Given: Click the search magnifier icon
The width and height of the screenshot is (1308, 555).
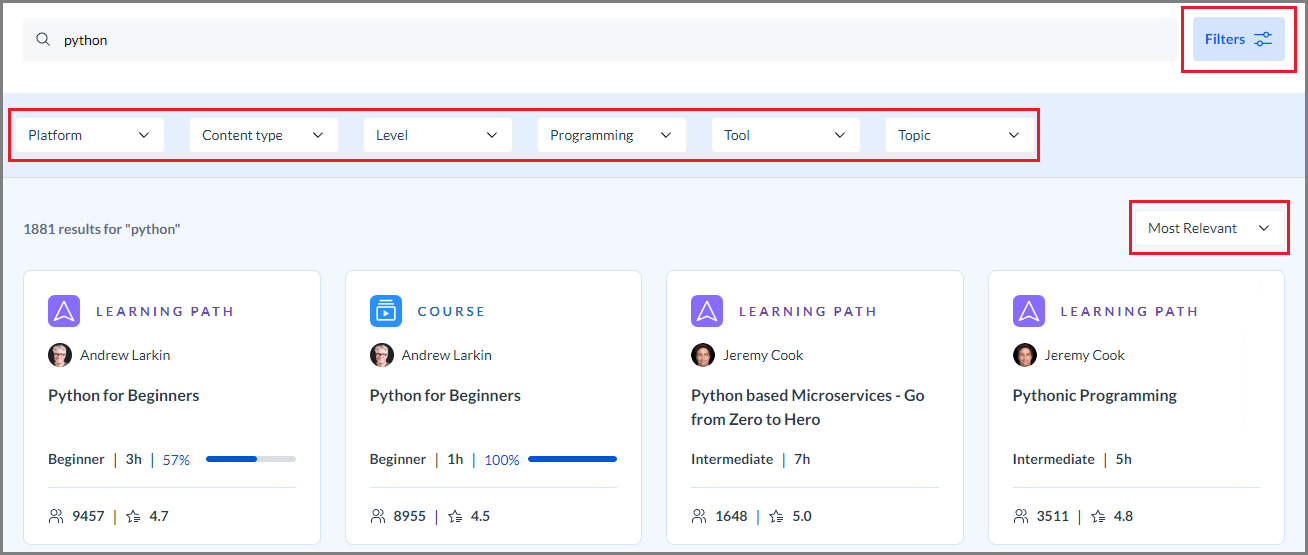Looking at the screenshot, I should pyautogui.click(x=43, y=40).
